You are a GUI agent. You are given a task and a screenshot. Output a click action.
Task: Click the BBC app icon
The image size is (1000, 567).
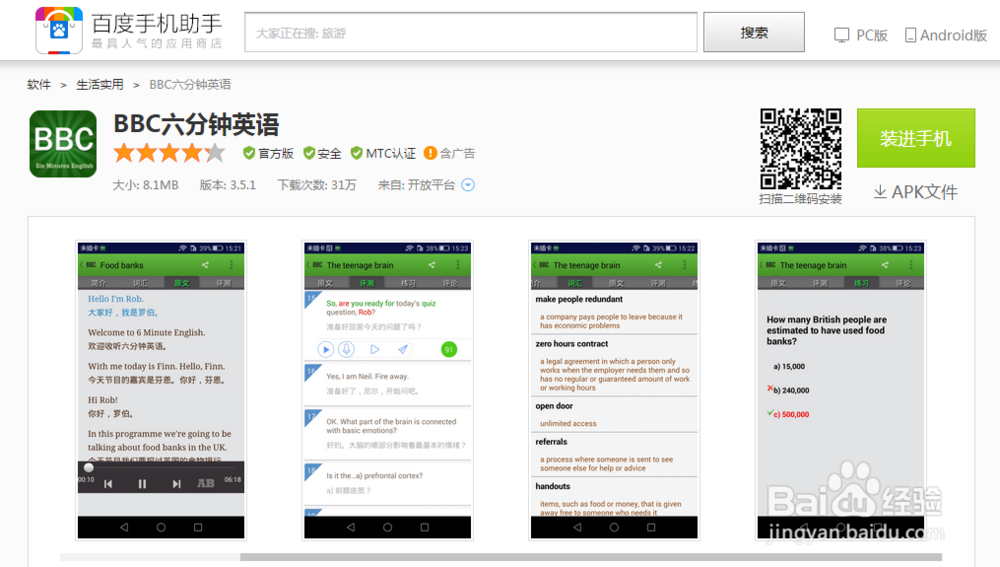63,144
